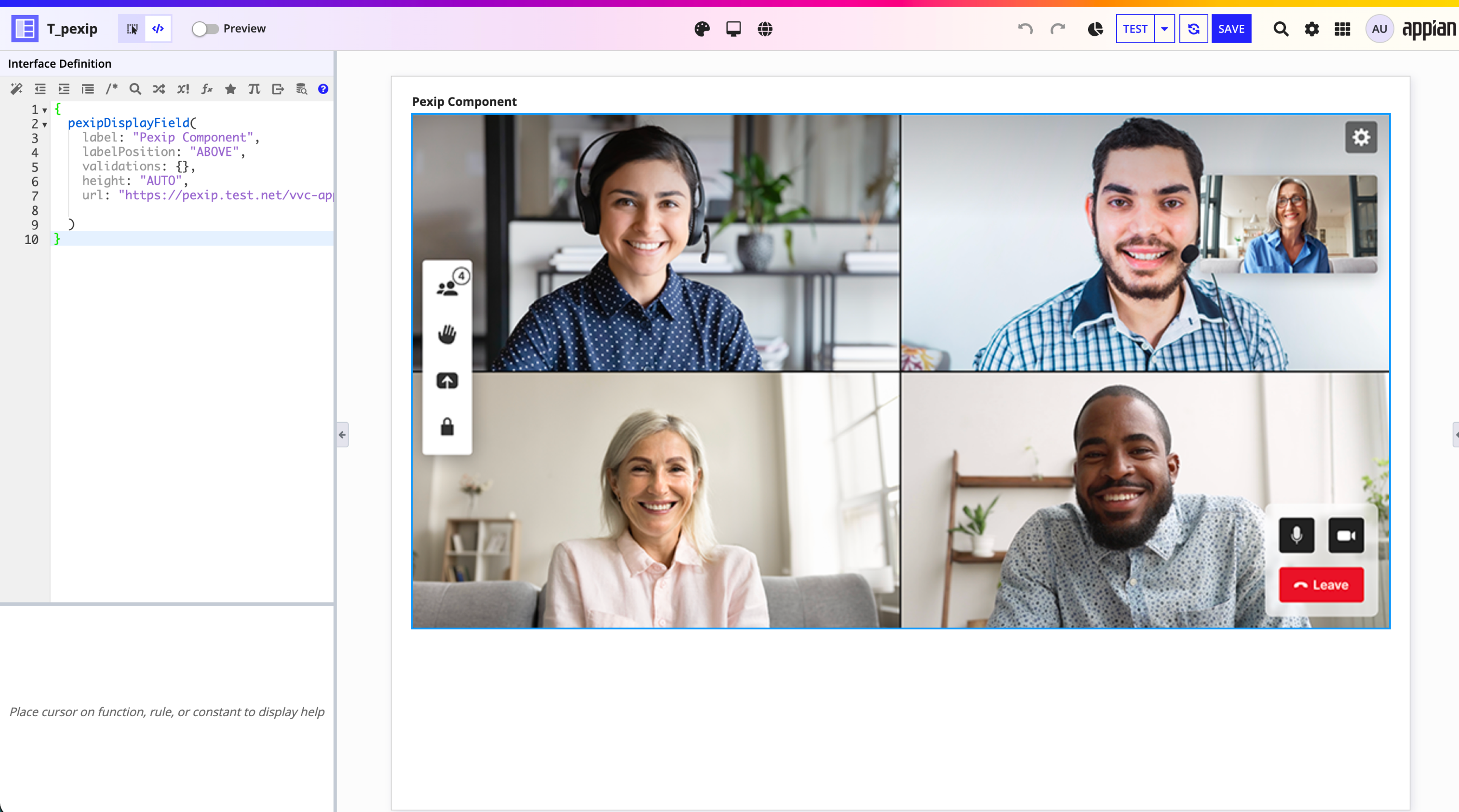Click the shuffle arrows icon in editor toolbar

(159, 89)
